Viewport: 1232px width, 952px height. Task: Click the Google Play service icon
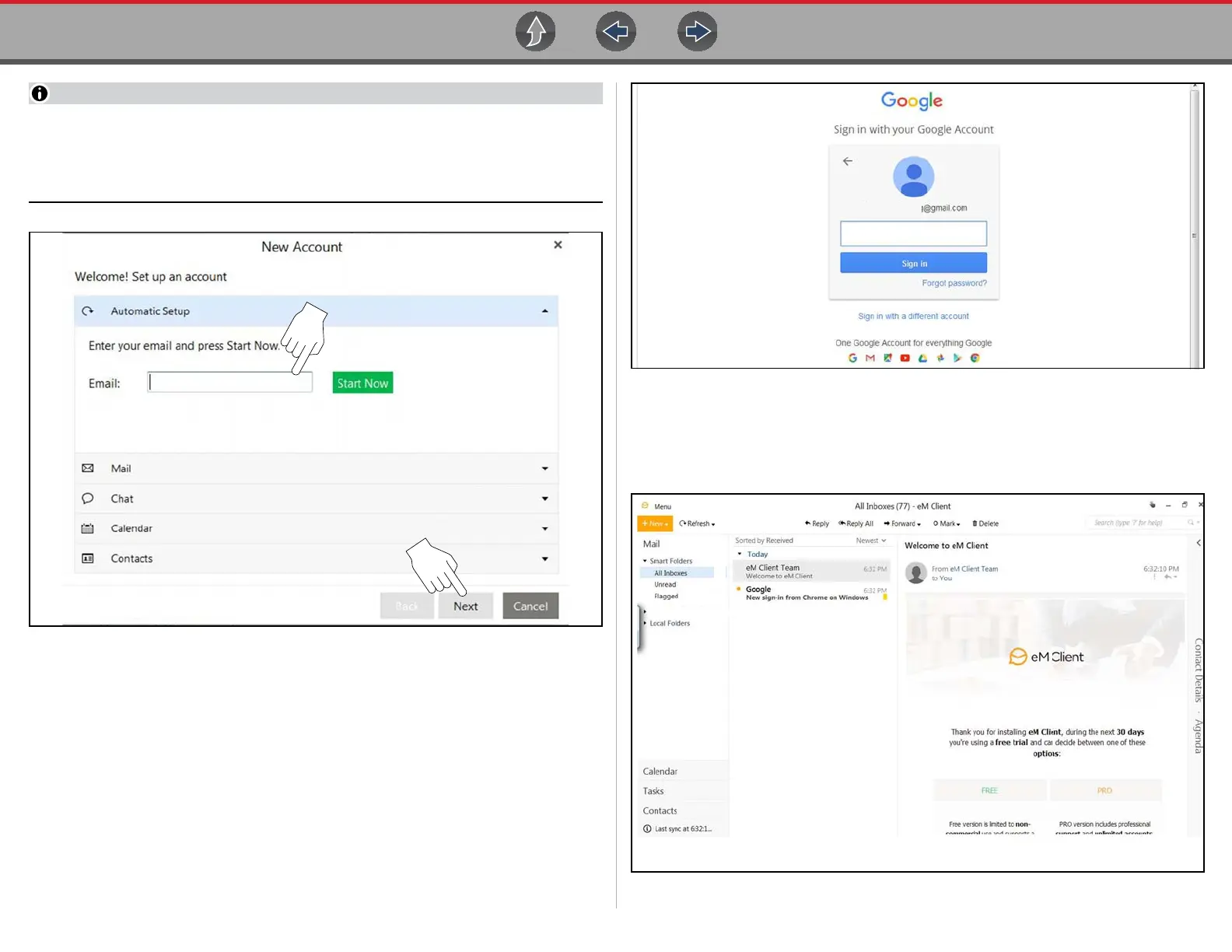957,359
